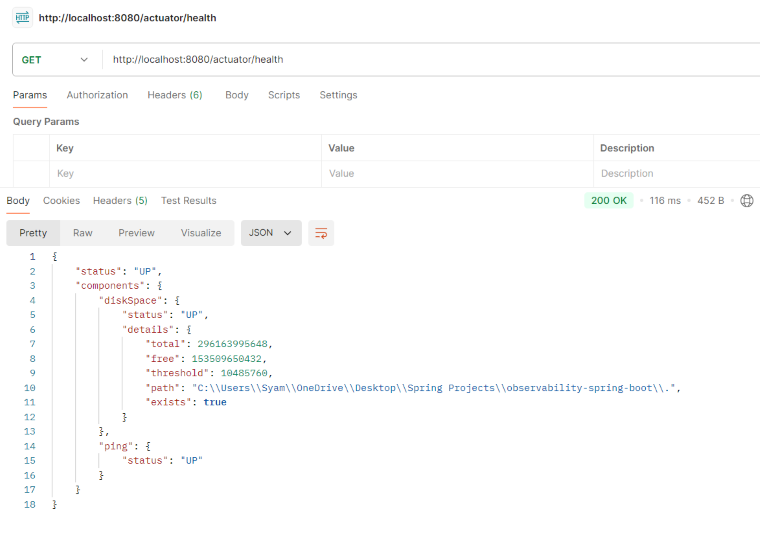View response Headers (5) tab

pos(120,200)
